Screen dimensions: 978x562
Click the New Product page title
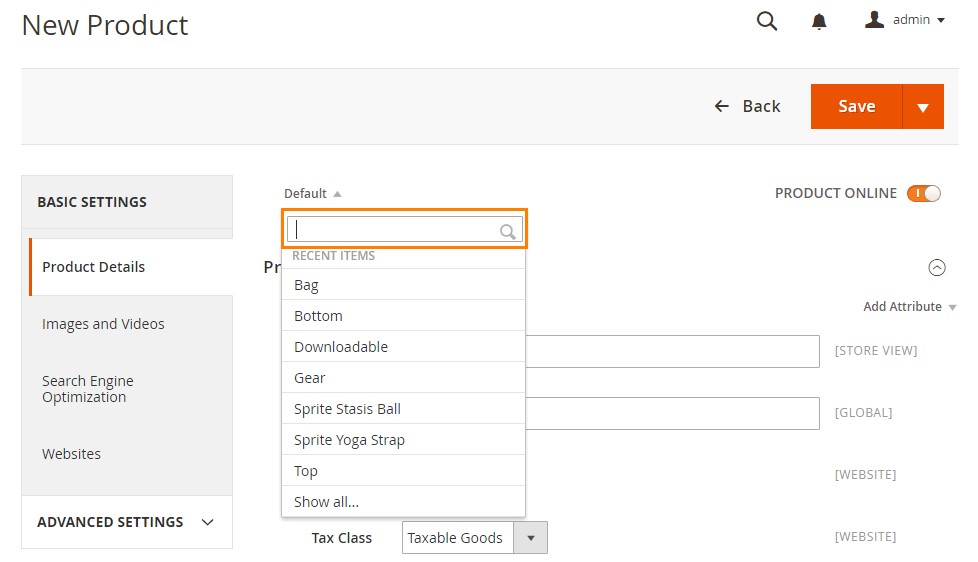[105, 26]
